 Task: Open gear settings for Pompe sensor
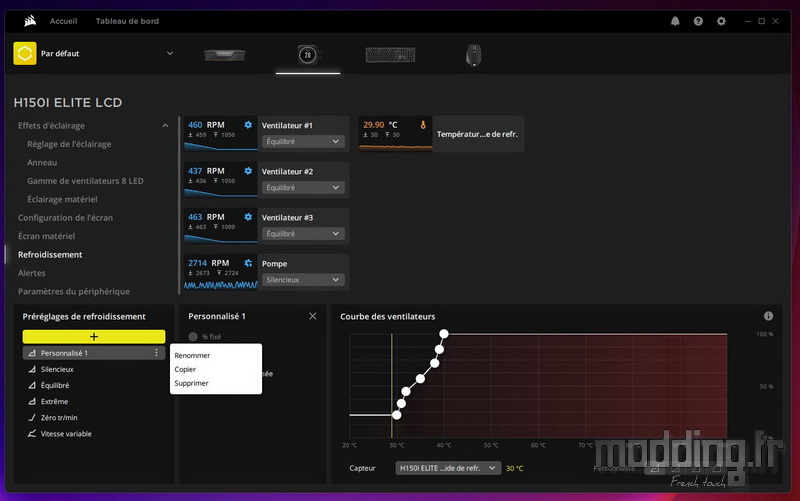pyautogui.click(x=248, y=263)
